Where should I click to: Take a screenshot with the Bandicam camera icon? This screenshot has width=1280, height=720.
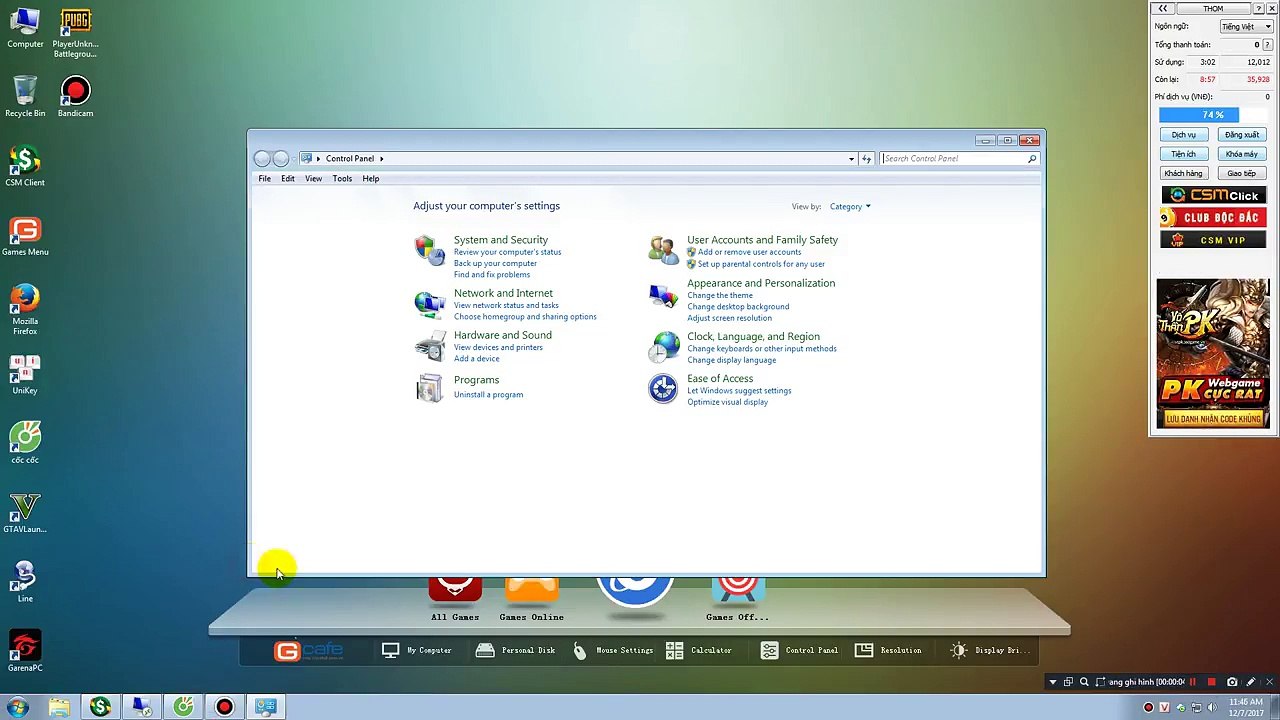pyautogui.click(x=1232, y=682)
